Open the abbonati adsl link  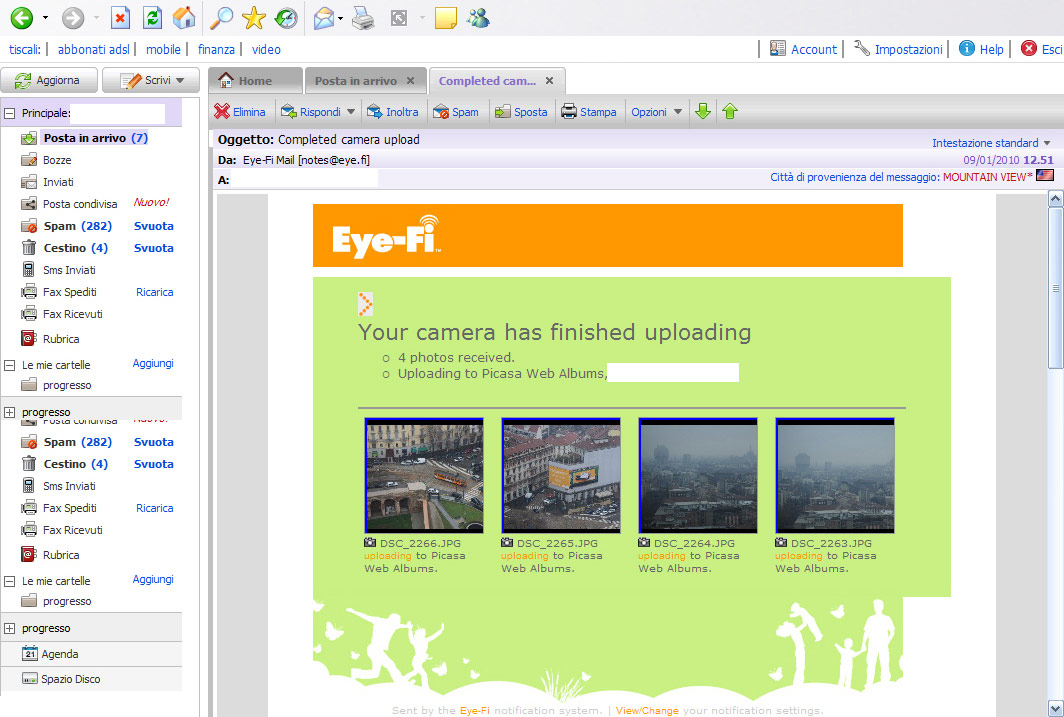pyautogui.click(x=94, y=50)
